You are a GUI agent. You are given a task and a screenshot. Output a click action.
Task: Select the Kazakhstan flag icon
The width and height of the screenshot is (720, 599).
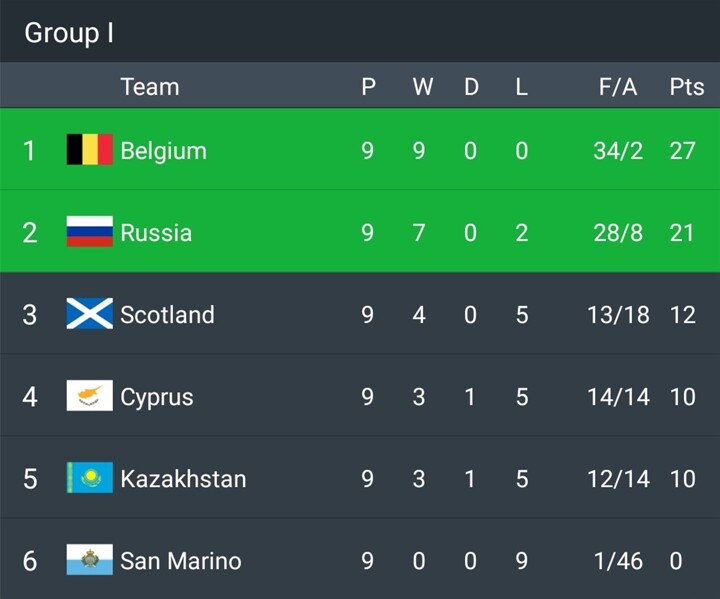pyautogui.click(x=89, y=478)
